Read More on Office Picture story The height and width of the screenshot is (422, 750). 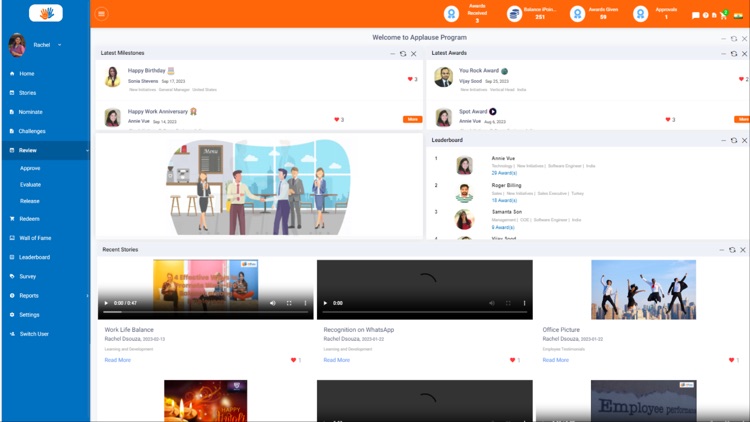(556, 360)
